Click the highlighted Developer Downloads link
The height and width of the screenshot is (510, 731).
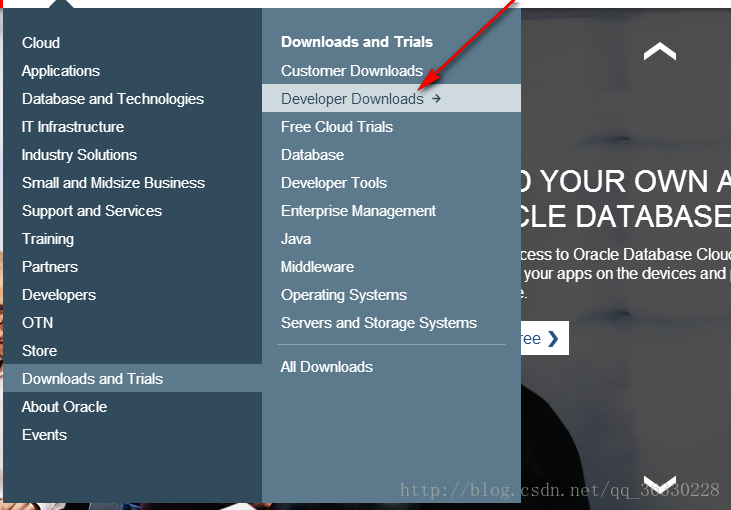click(391, 98)
